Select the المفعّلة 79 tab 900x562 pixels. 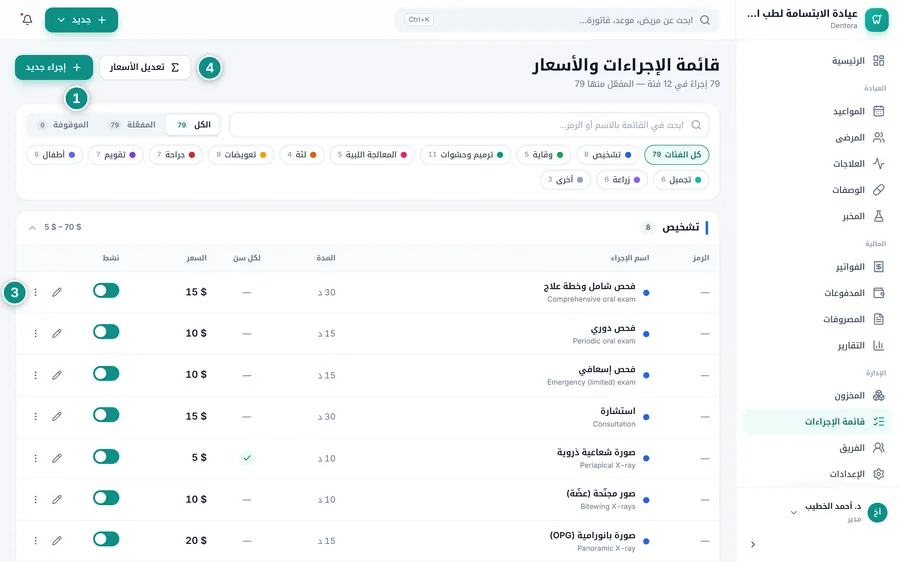133,125
